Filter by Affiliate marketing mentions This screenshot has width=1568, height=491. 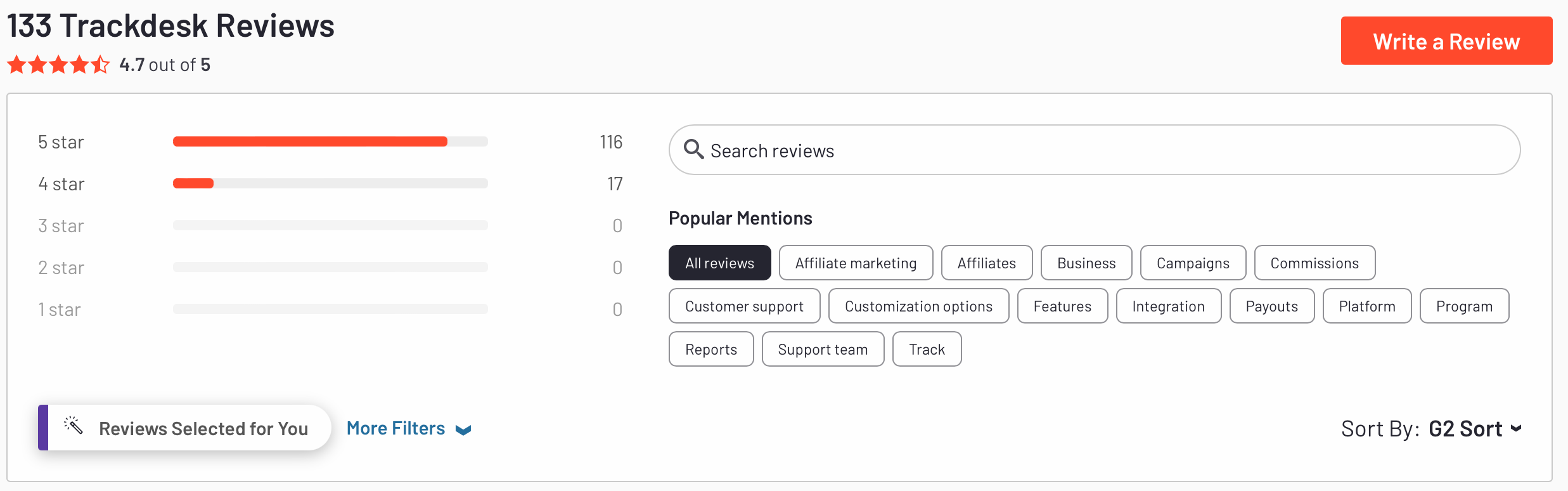point(856,263)
